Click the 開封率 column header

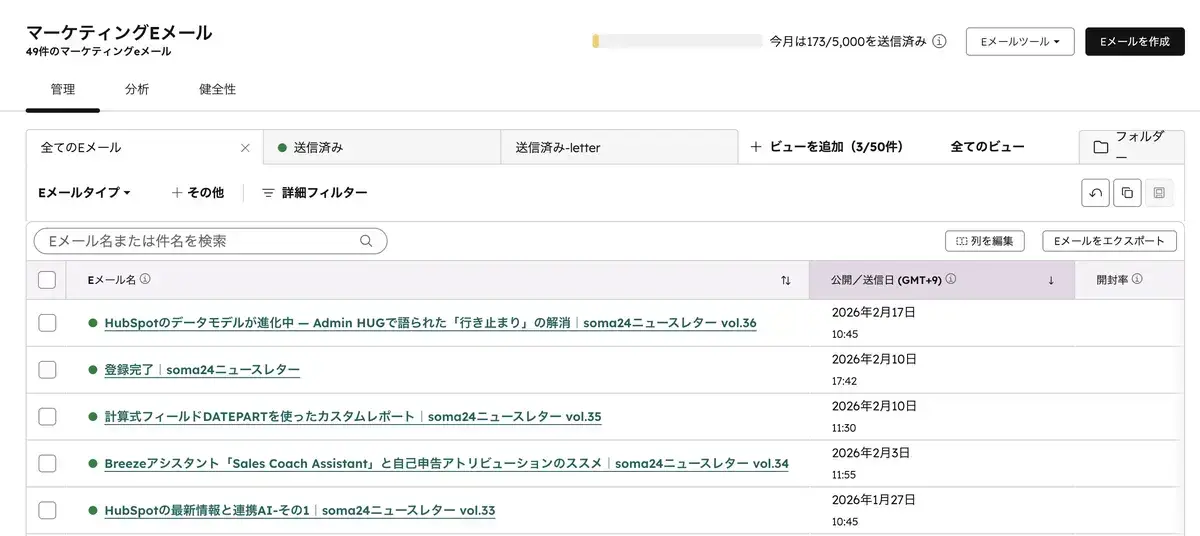click(1130, 281)
